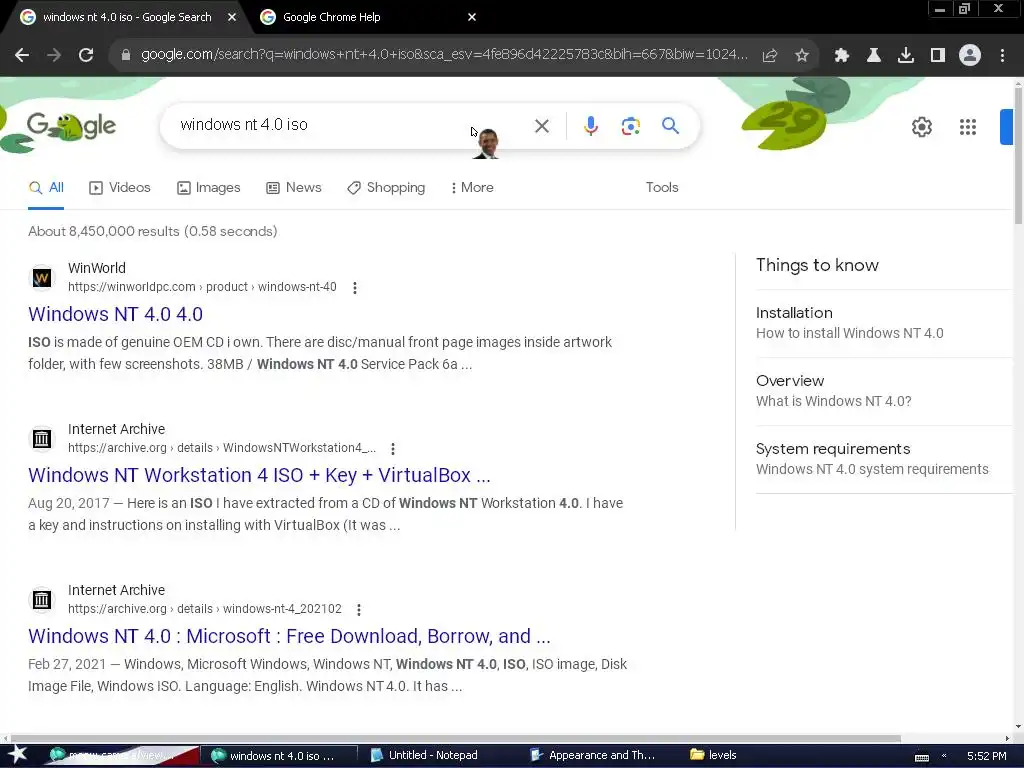
Task: Toggle the side panel icon
Action: pyautogui.click(x=938, y=56)
